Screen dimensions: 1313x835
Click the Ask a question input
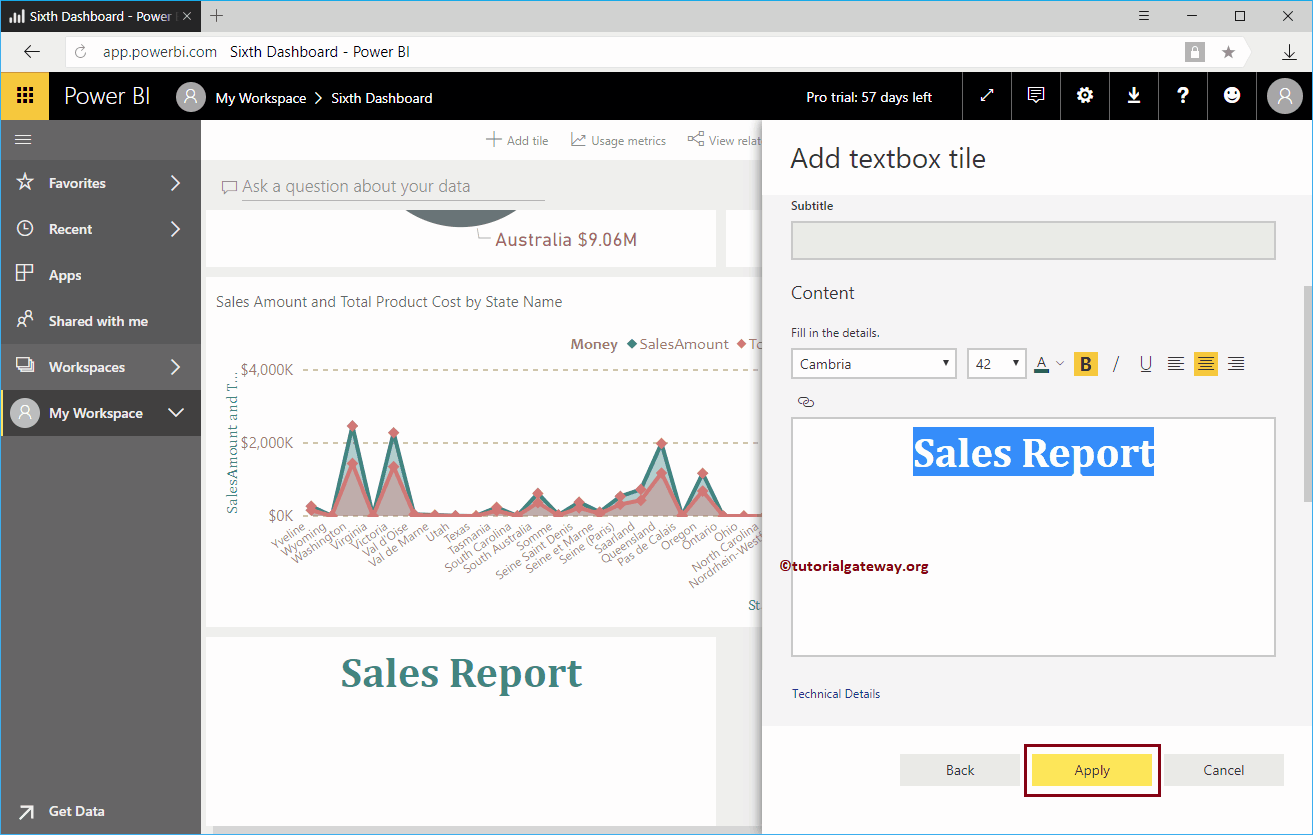point(393,186)
